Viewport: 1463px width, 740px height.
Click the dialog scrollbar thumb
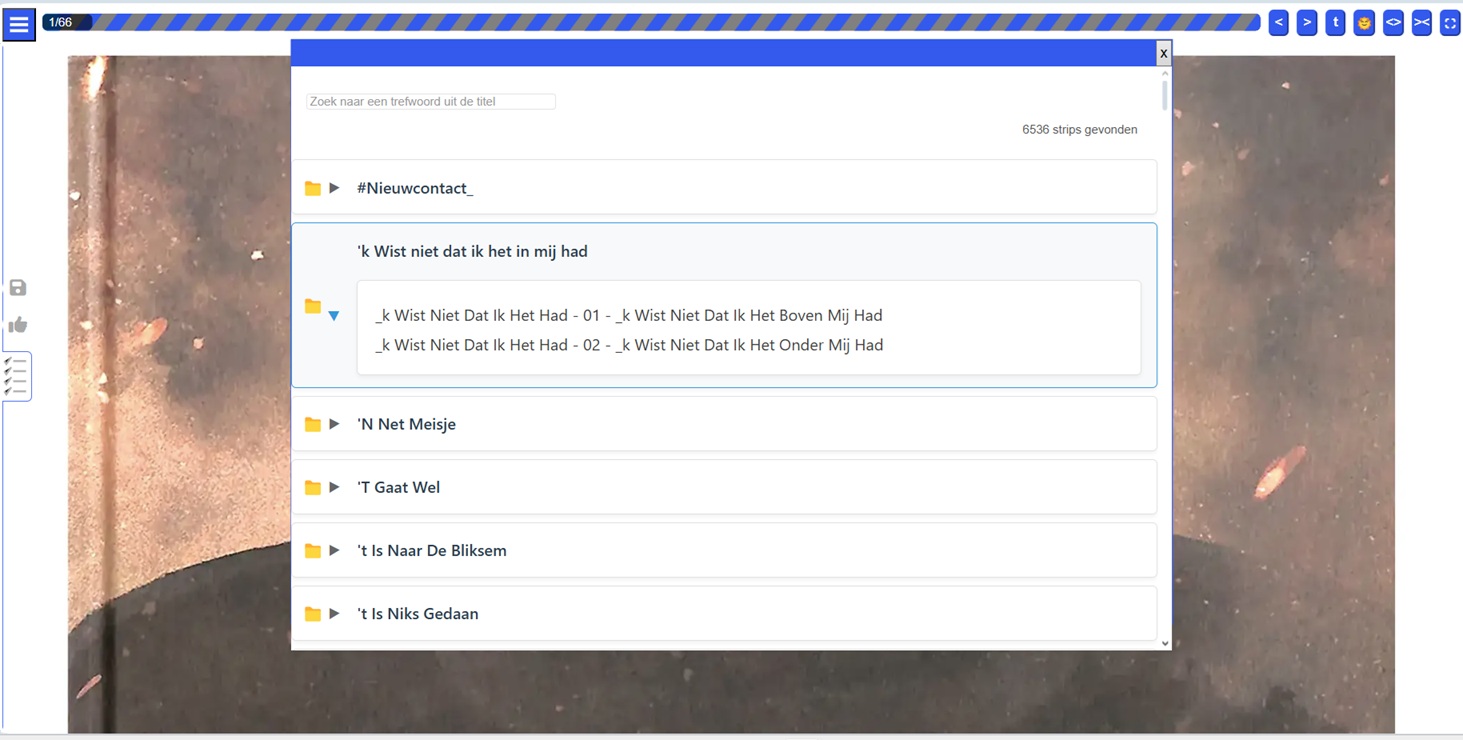click(x=1165, y=95)
